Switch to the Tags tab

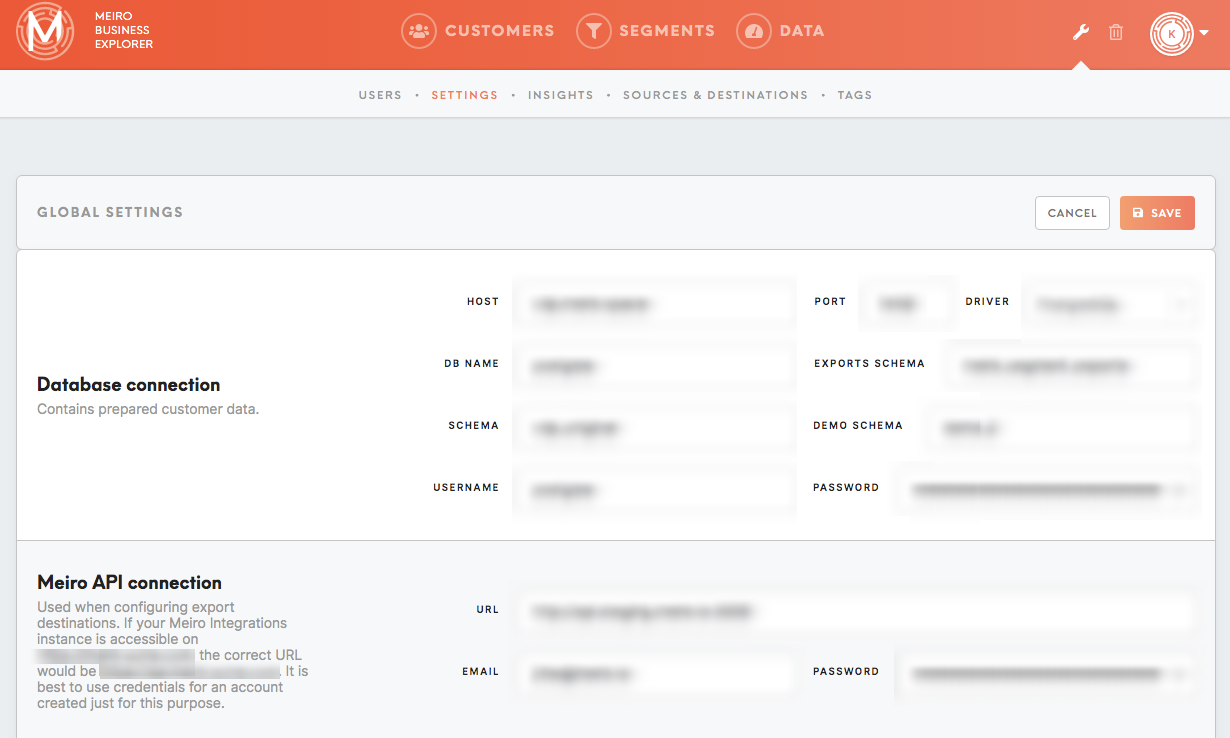click(855, 95)
